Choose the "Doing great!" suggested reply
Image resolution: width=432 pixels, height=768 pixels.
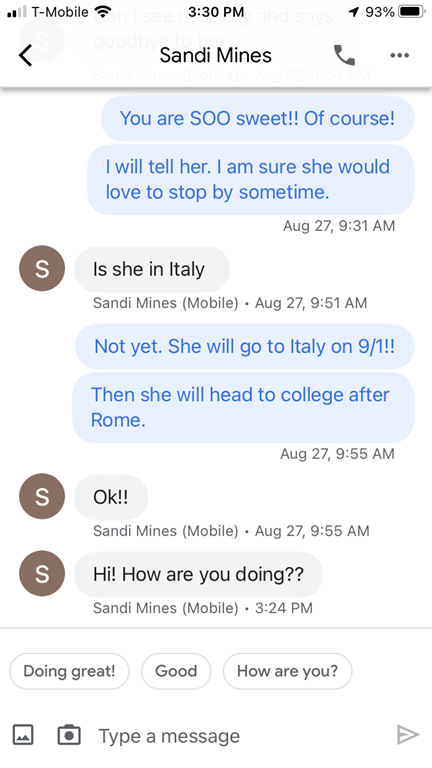pyautogui.click(x=69, y=671)
